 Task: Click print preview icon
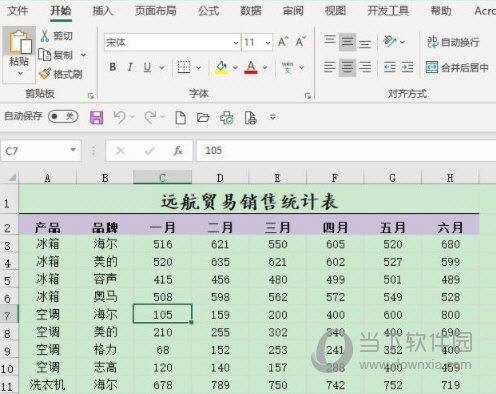pos(250,118)
